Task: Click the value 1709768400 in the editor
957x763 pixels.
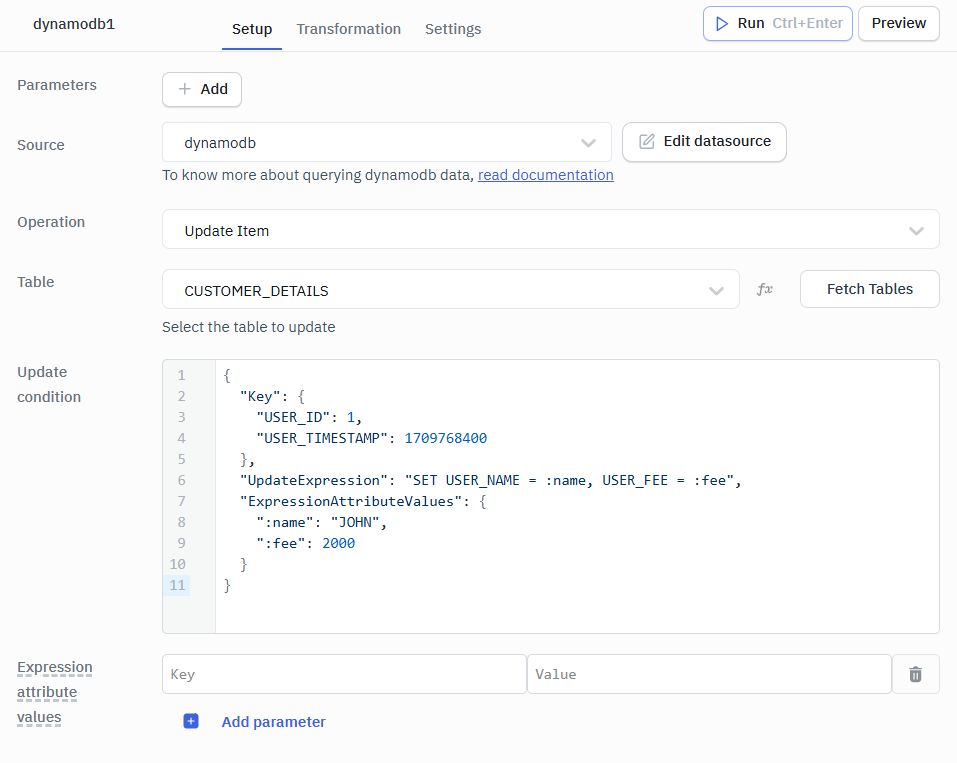Action: point(446,438)
